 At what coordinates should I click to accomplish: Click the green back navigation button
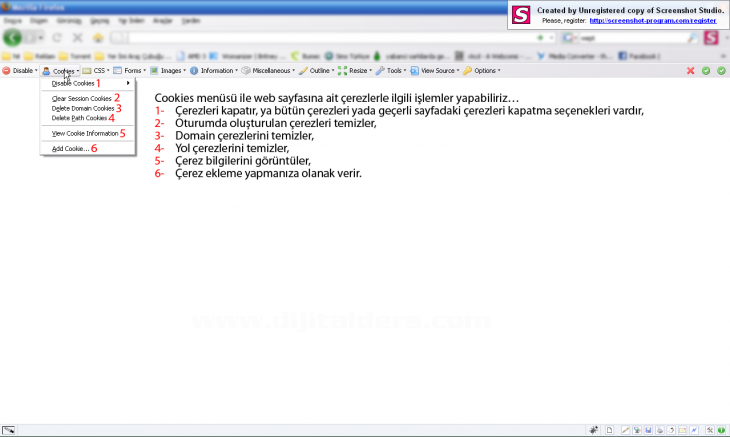pyautogui.click(x=13, y=37)
